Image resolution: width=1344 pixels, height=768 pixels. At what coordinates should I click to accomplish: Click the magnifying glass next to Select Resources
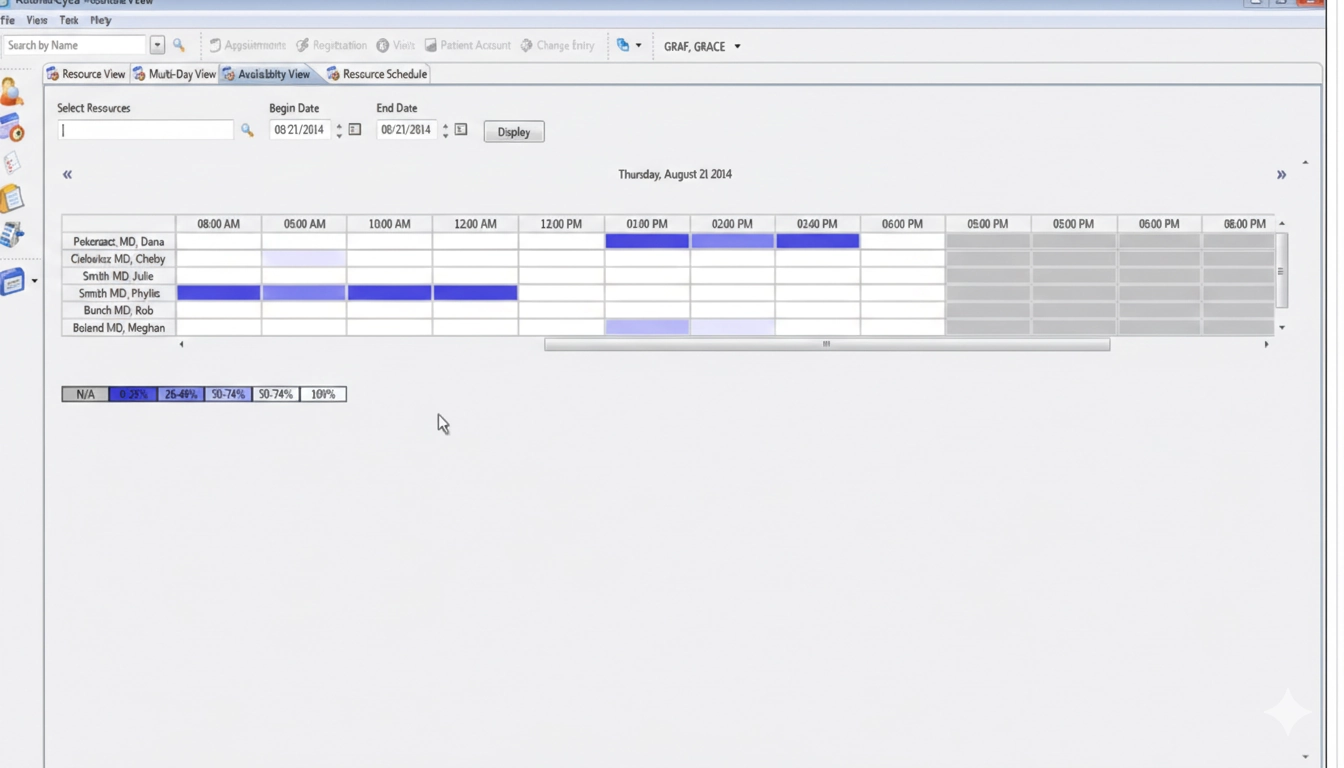[x=247, y=130]
